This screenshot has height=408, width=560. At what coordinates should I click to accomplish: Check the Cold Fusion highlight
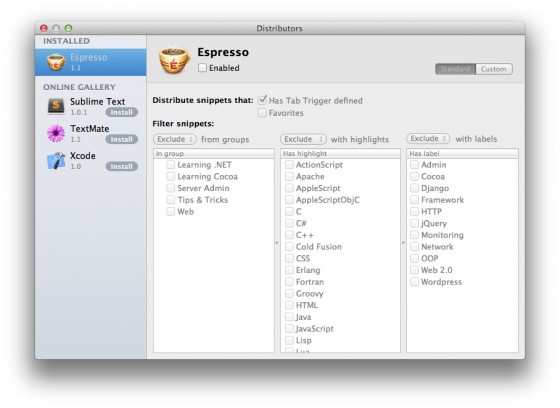point(289,247)
